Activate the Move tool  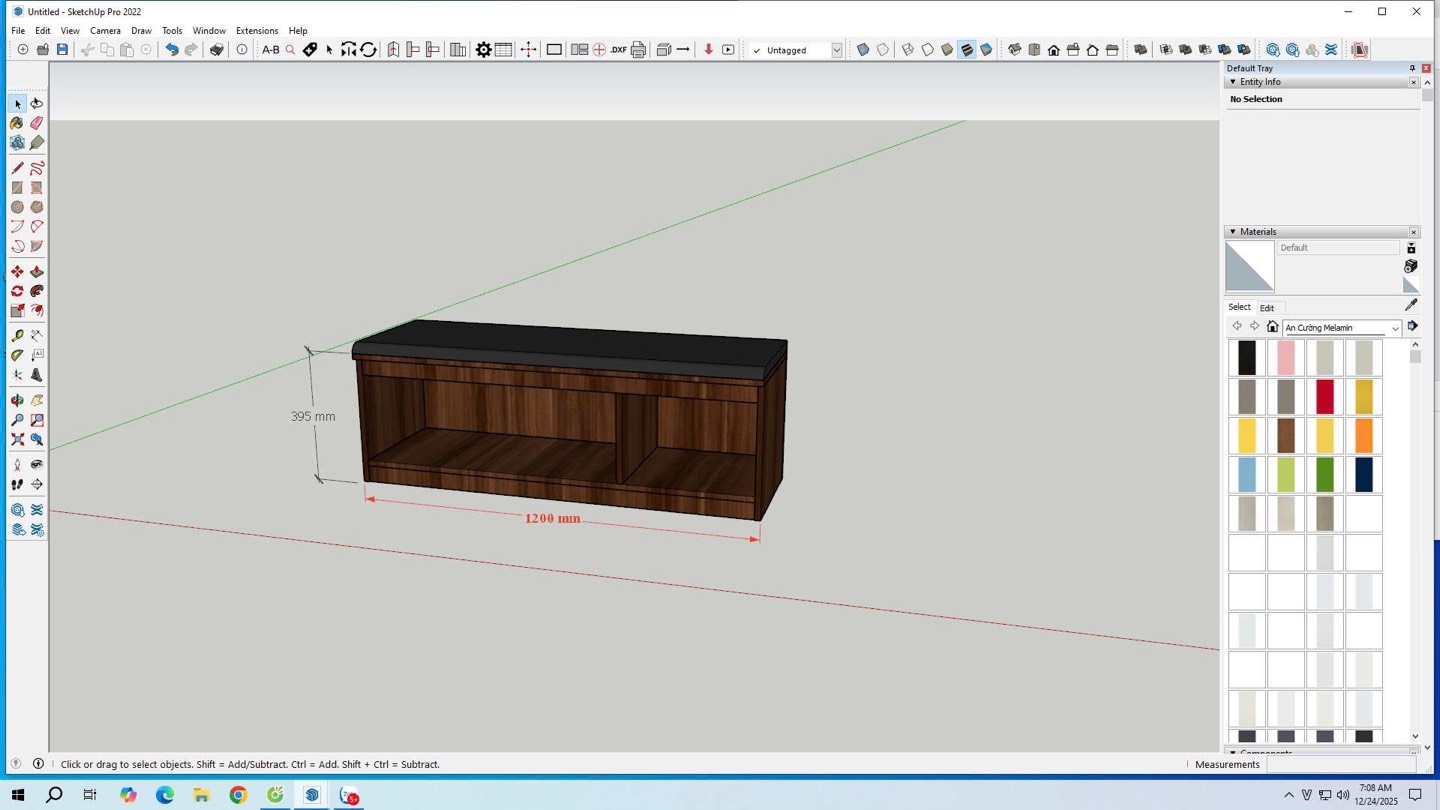click(x=17, y=272)
